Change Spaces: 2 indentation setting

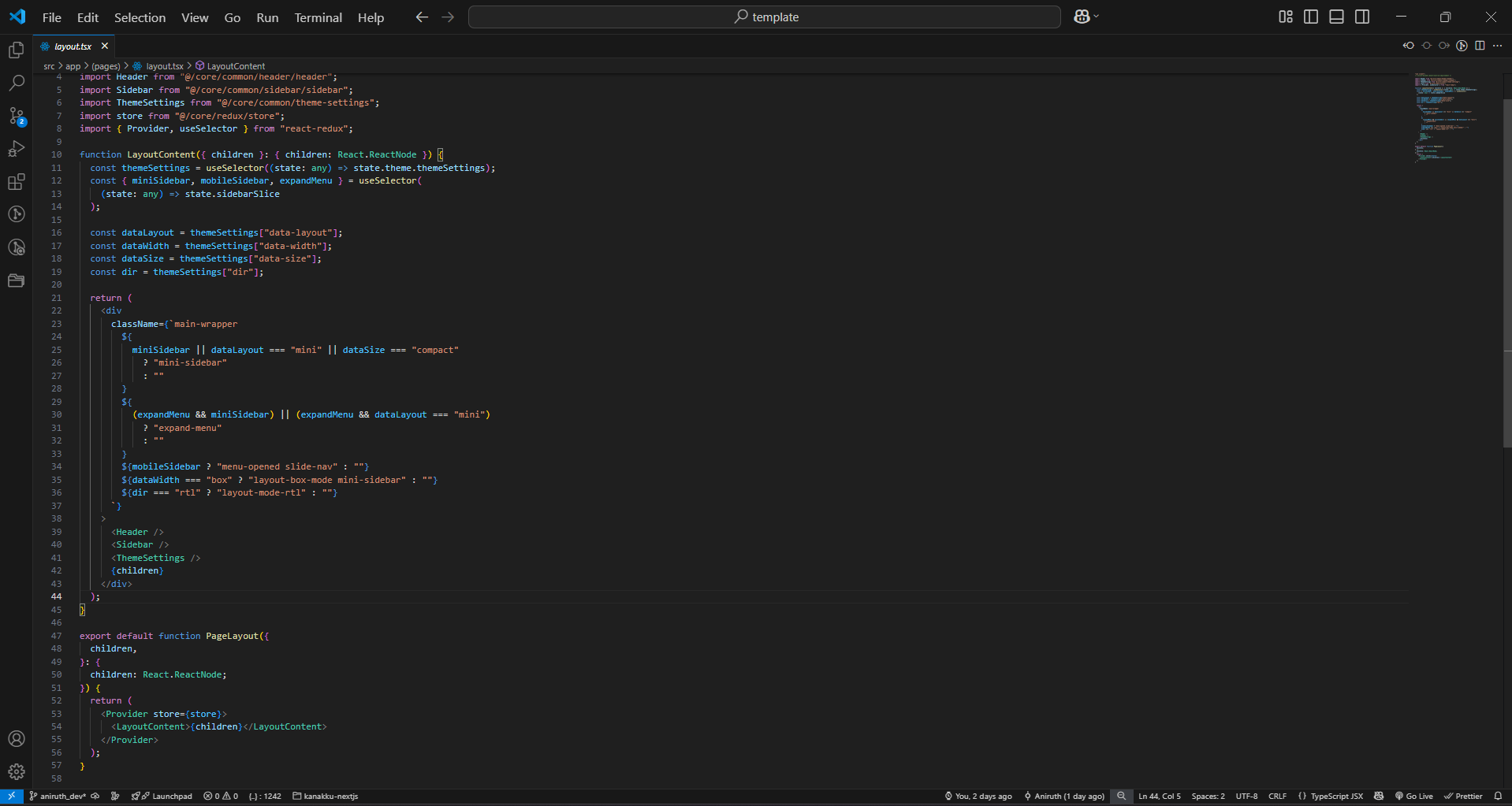[1208, 796]
